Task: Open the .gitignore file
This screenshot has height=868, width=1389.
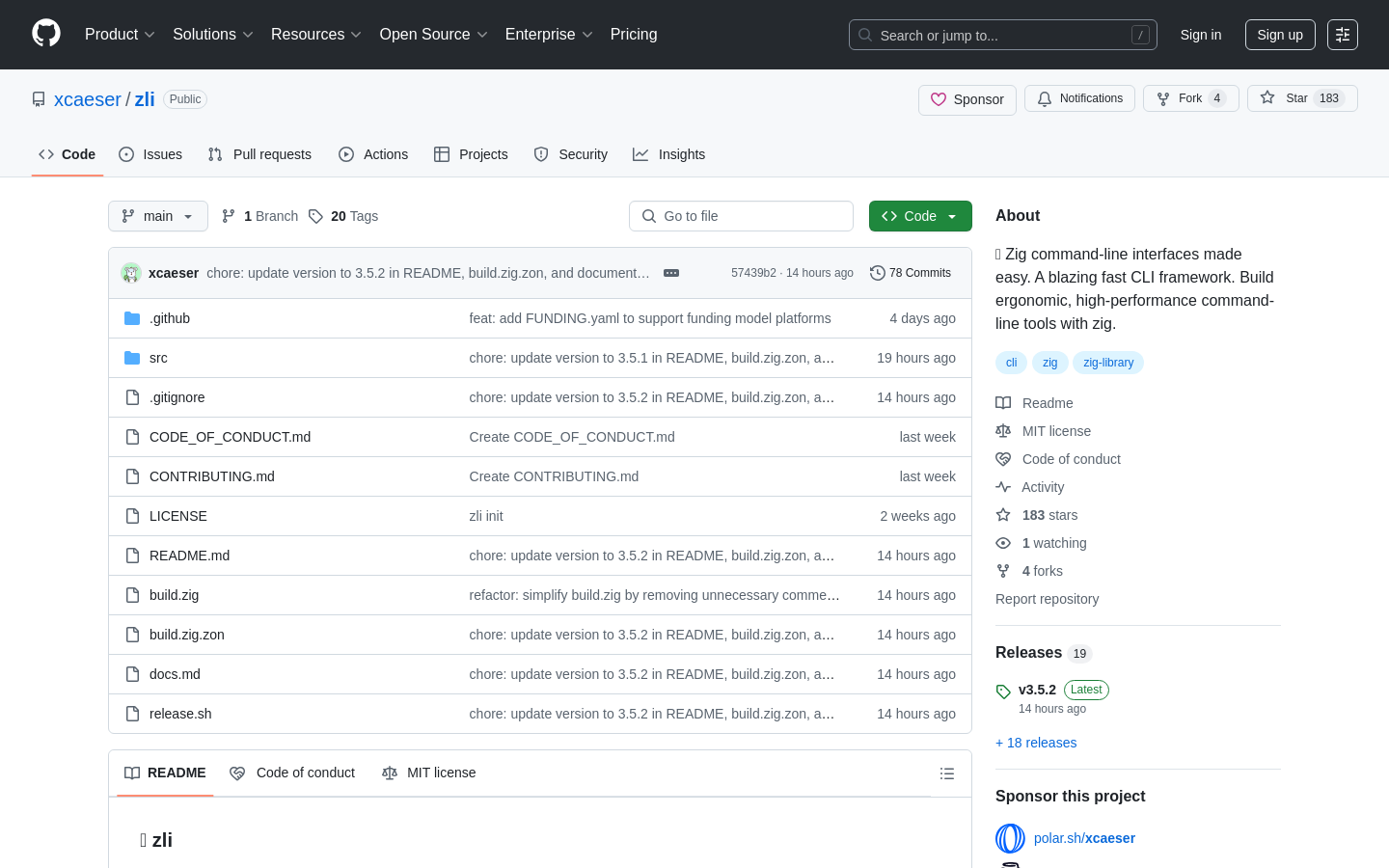Action: (177, 397)
